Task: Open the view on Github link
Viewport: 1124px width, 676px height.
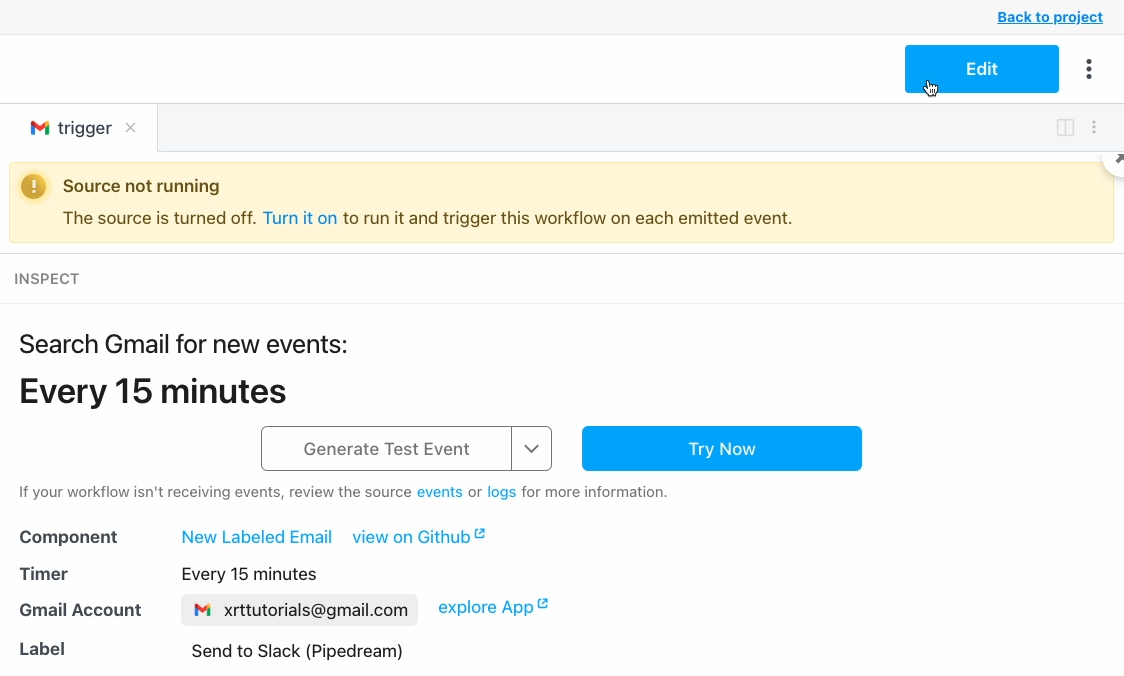Action: [x=411, y=537]
